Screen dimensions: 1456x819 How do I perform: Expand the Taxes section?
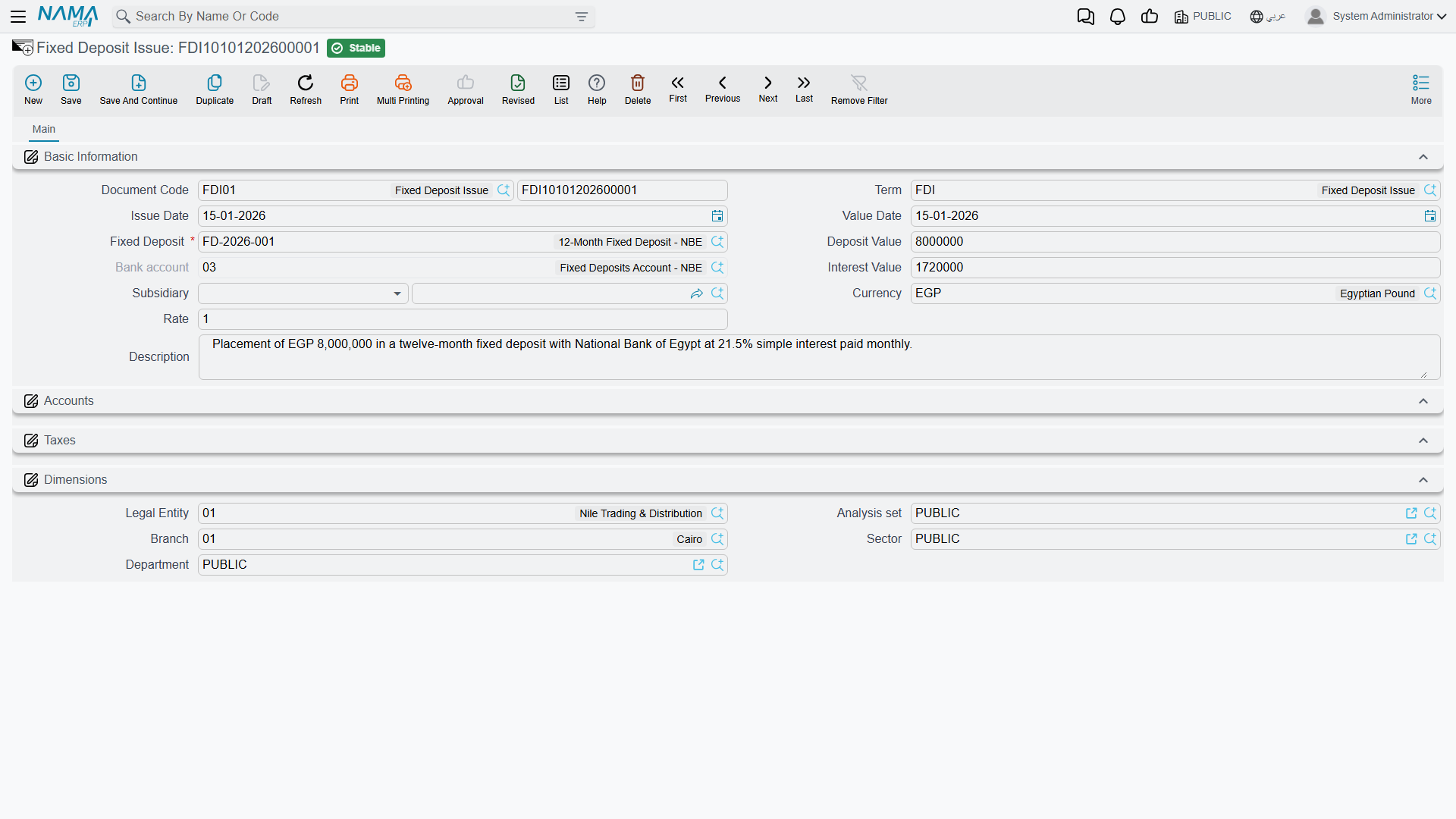(1423, 441)
